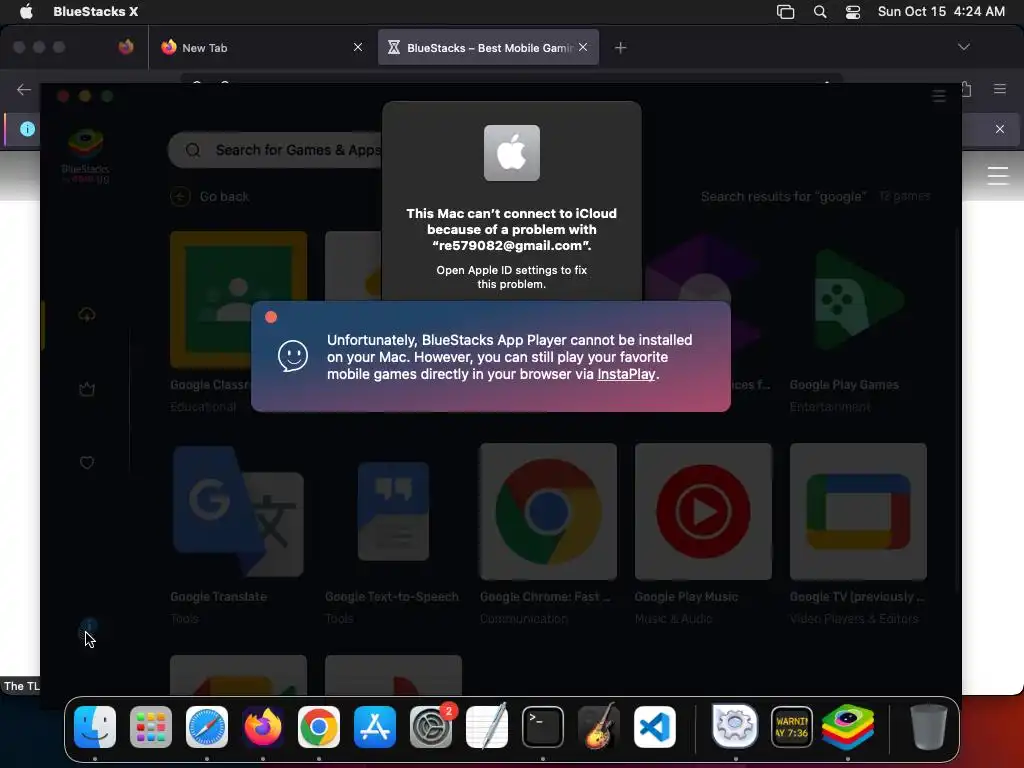Viewport: 1024px width, 768px height.
Task: Close the BlueStacks install warning banner
Action: (x=271, y=317)
